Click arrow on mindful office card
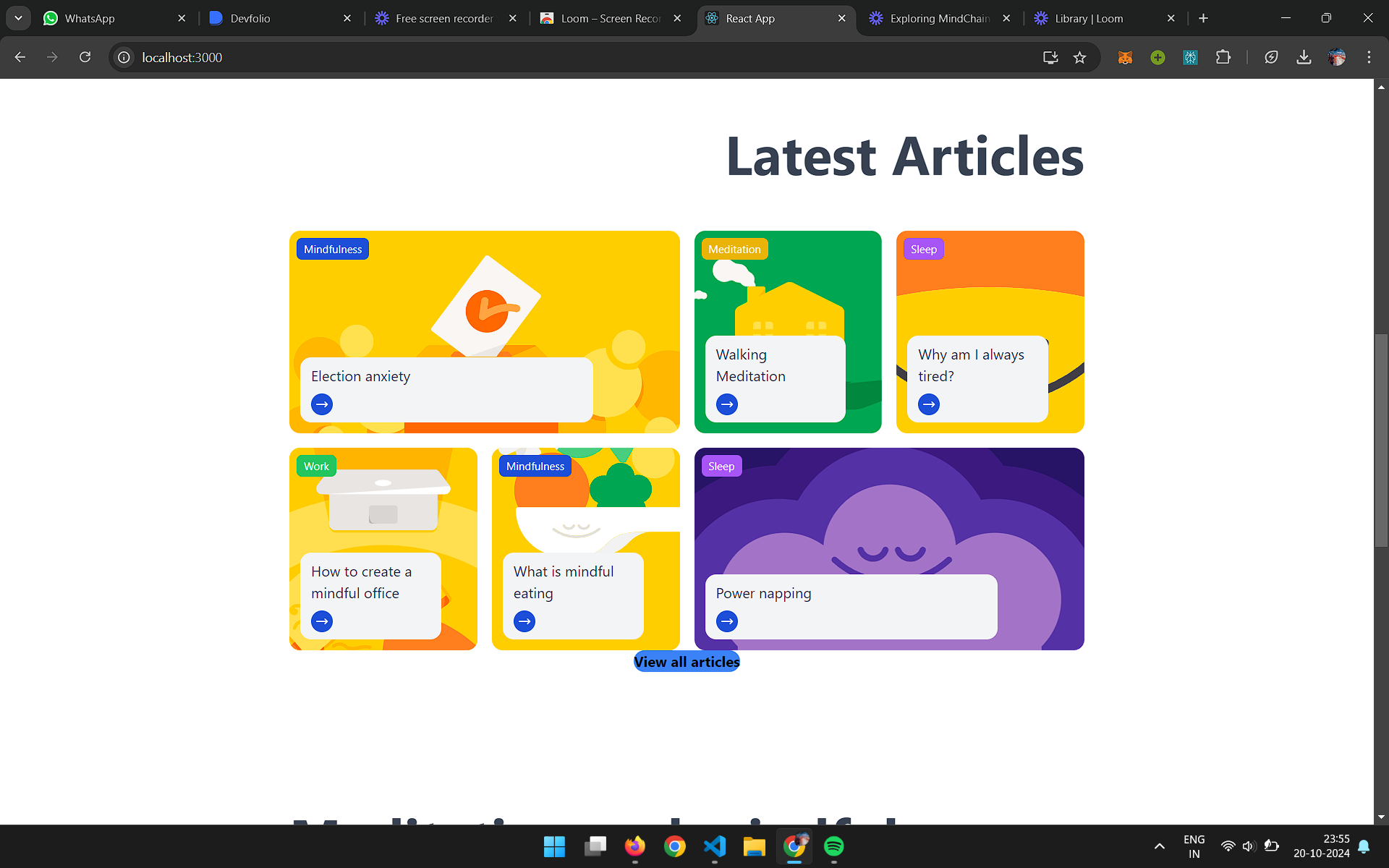 (322, 621)
